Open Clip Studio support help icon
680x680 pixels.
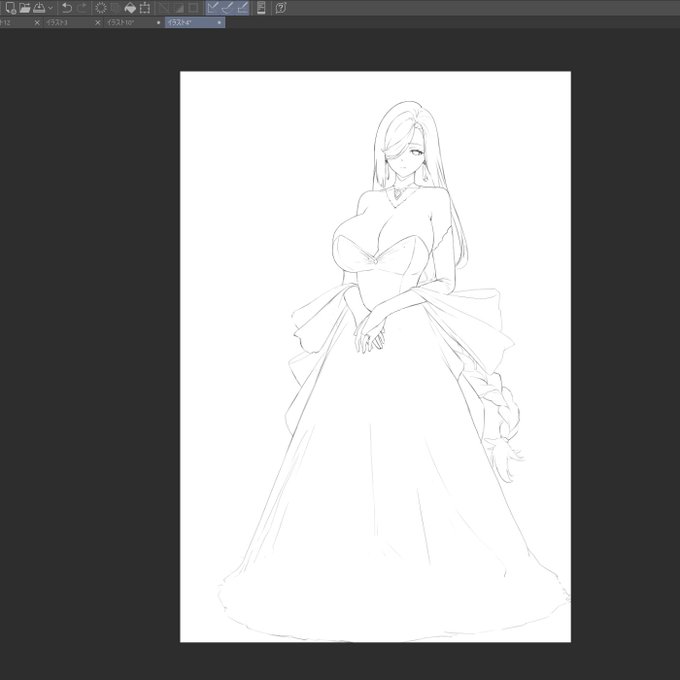click(x=281, y=7)
